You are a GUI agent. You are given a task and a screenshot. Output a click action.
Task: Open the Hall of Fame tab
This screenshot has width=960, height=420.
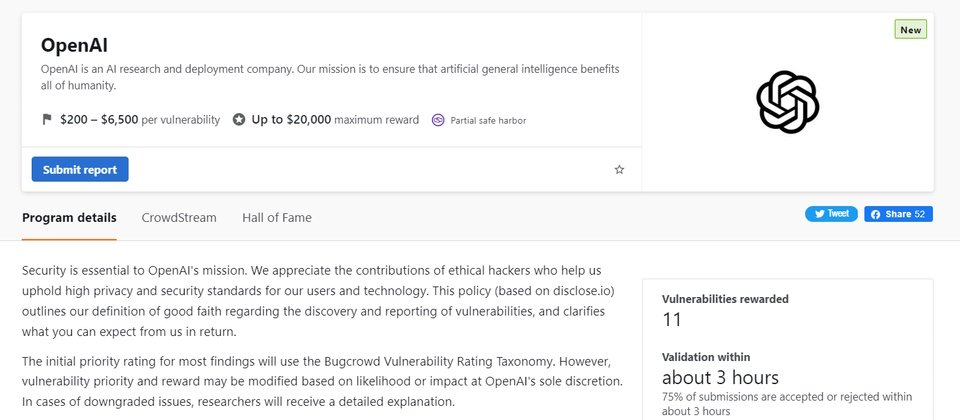click(277, 218)
